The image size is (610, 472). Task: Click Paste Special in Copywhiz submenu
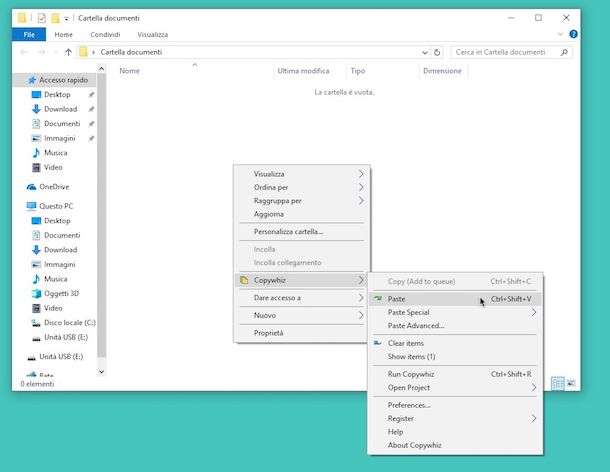[x=455, y=312]
